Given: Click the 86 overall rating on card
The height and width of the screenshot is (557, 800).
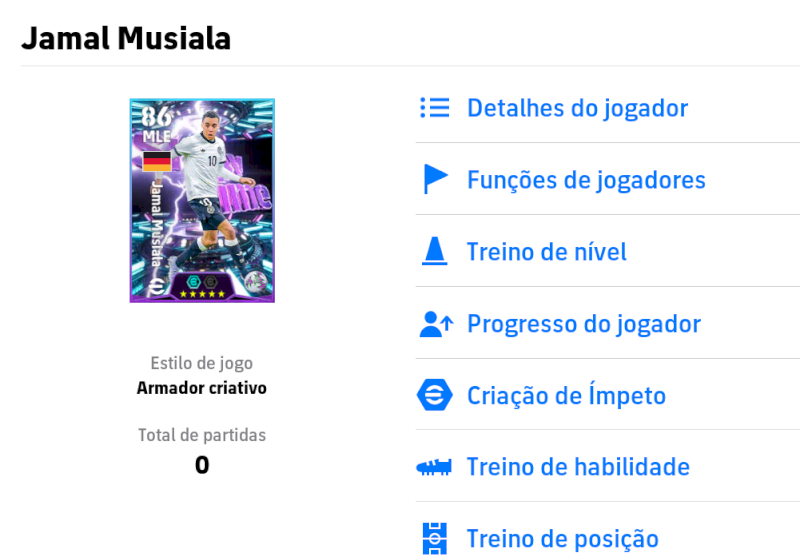Looking at the screenshot, I should [156, 116].
